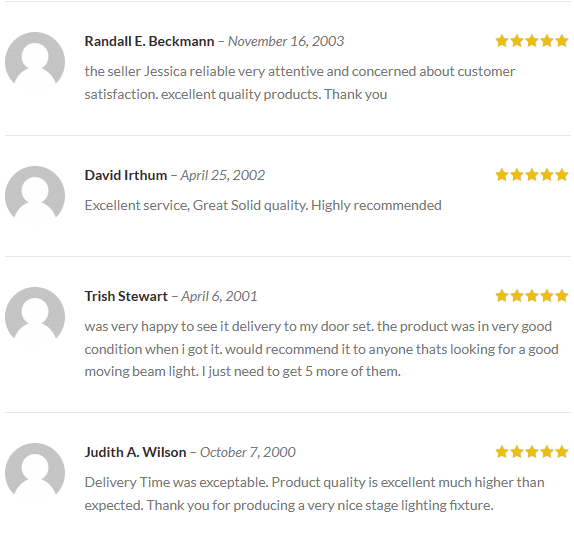
Task: Click the star rating on Judith's review
Action: pyautogui.click(x=532, y=452)
